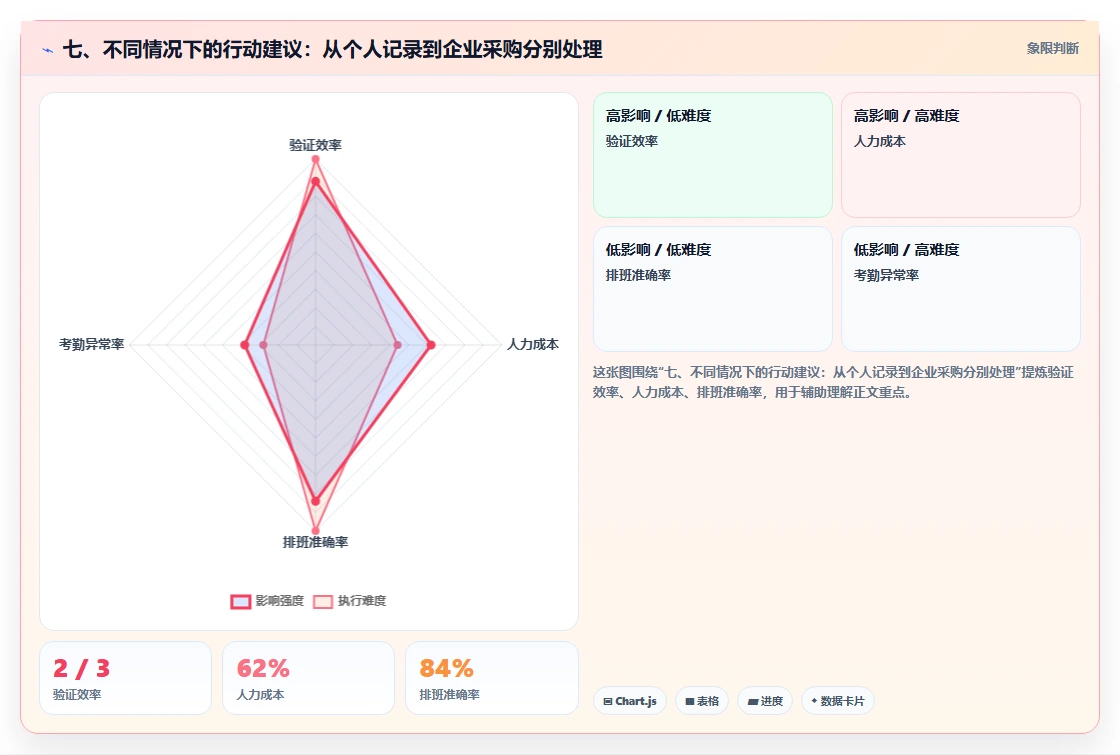Click the 影响强度 radar point on 考勤异常率 axis
The height and width of the screenshot is (755, 1120).
[x=245, y=345]
